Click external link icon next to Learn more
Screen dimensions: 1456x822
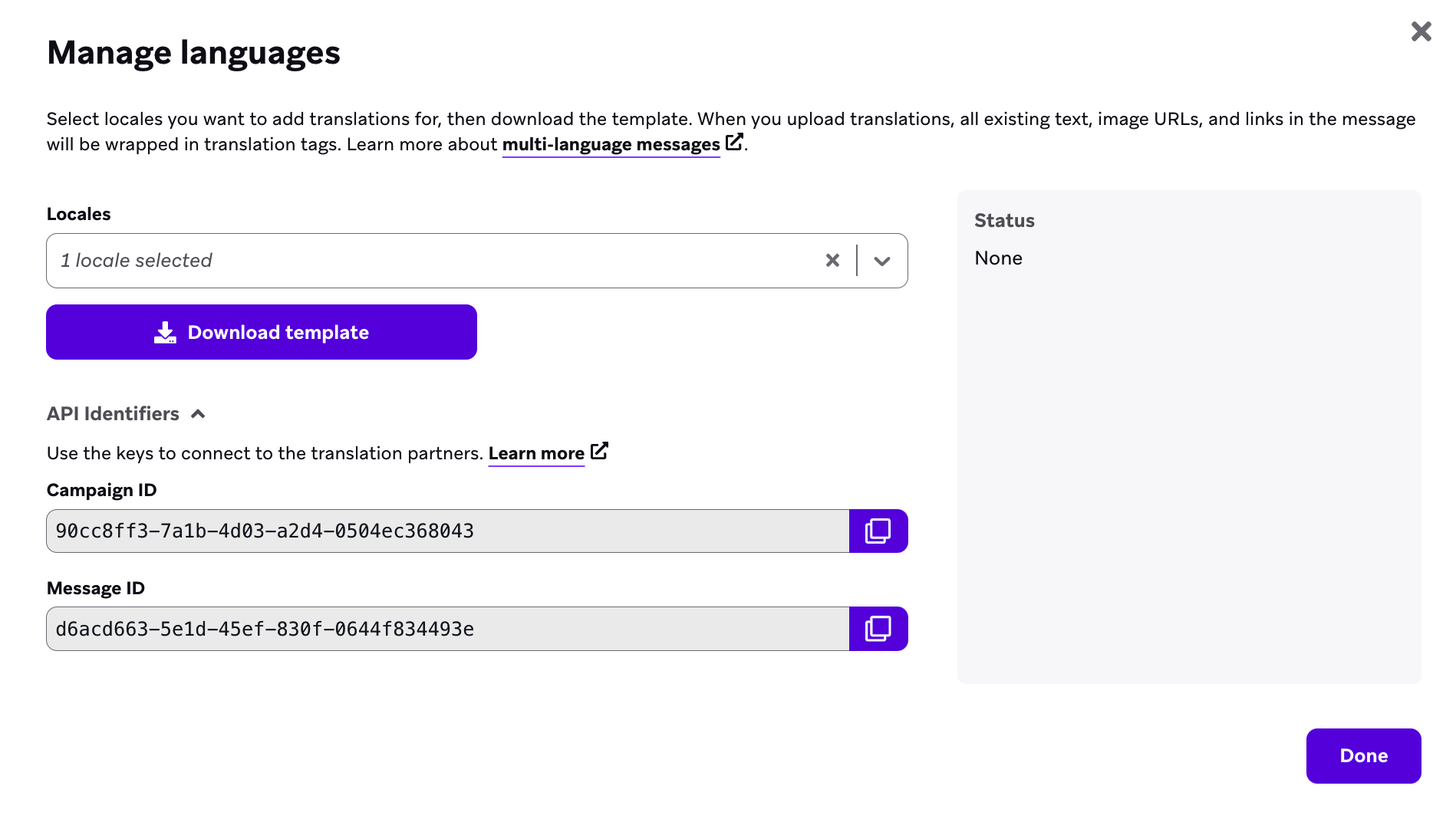coord(599,451)
